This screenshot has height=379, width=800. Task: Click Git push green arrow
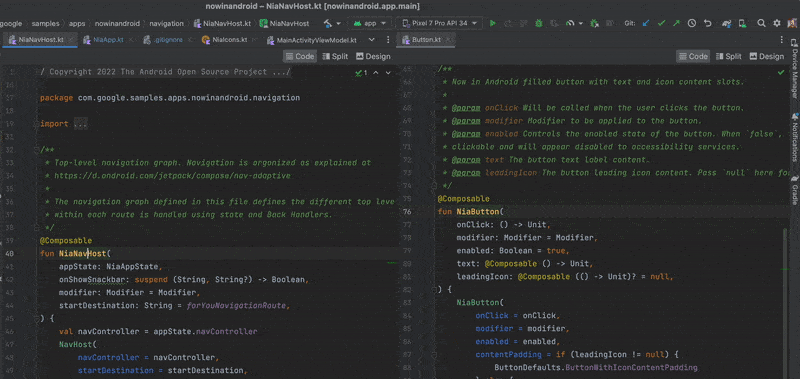677,23
